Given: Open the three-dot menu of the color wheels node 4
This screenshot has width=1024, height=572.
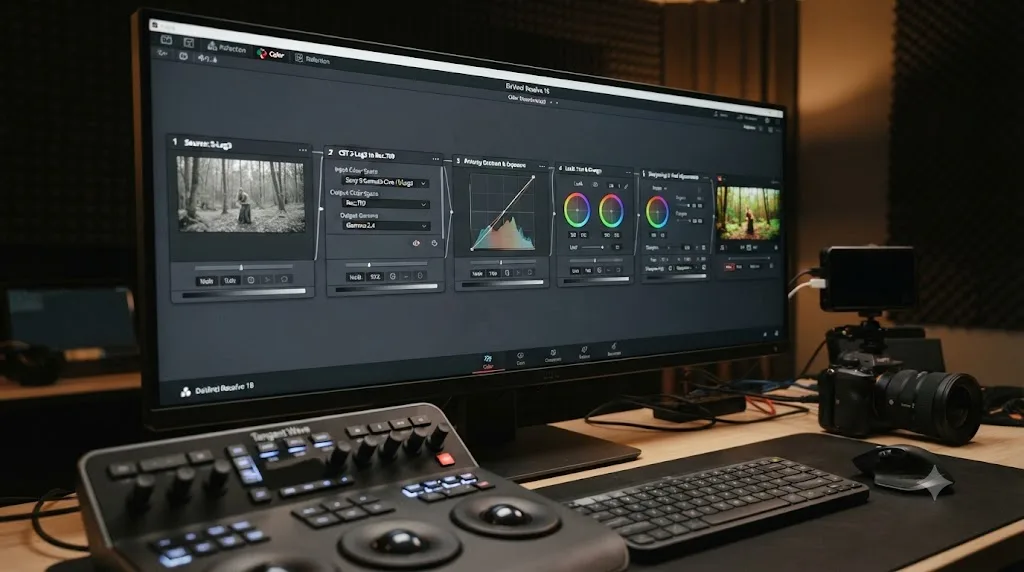Looking at the screenshot, I should (x=628, y=172).
